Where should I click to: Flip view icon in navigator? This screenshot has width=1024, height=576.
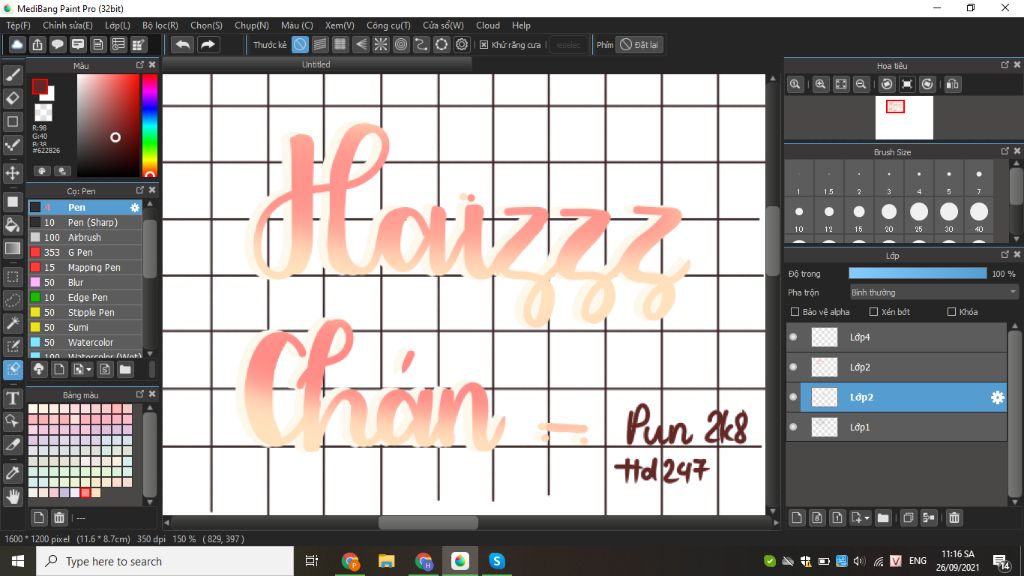953,84
